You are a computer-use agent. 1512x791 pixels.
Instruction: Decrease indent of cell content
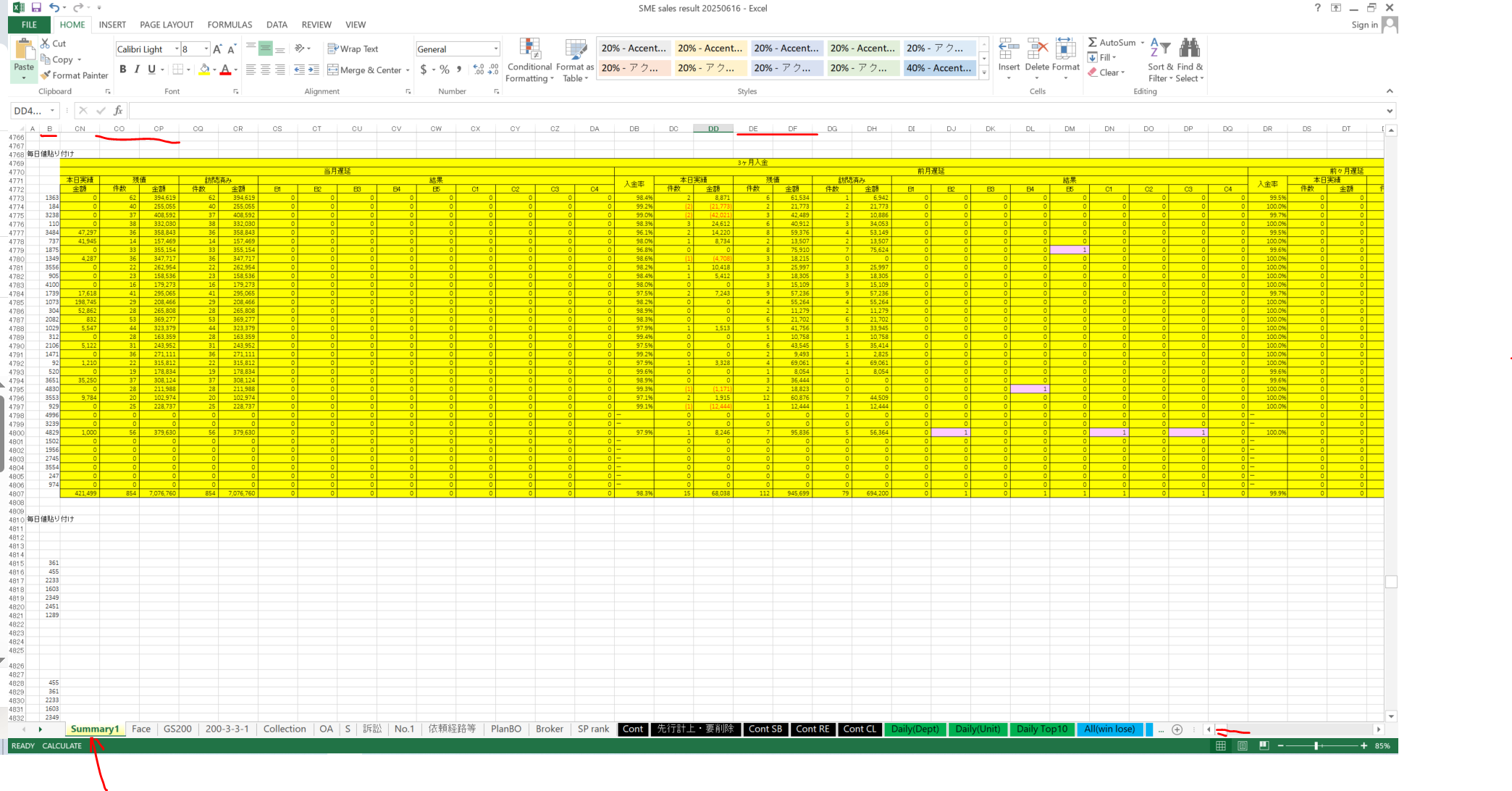tap(298, 70)
